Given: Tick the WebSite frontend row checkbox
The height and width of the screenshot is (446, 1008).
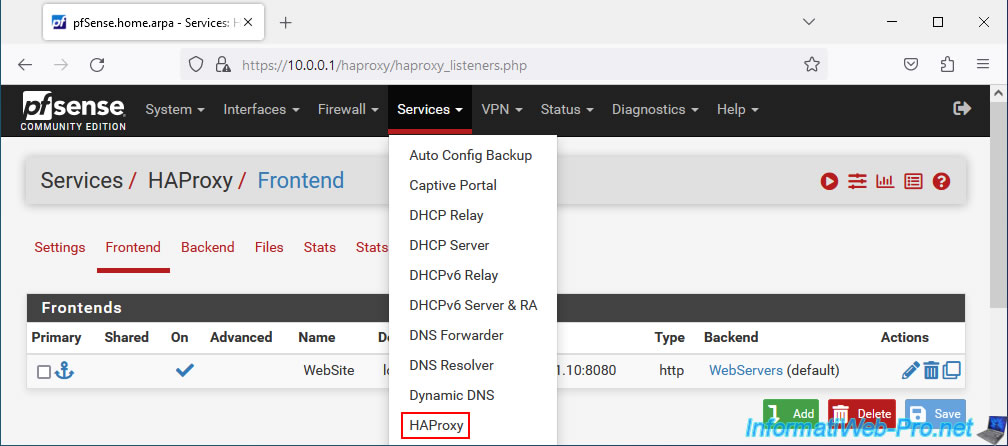Looking at the screenshot, I should point(44,371).
